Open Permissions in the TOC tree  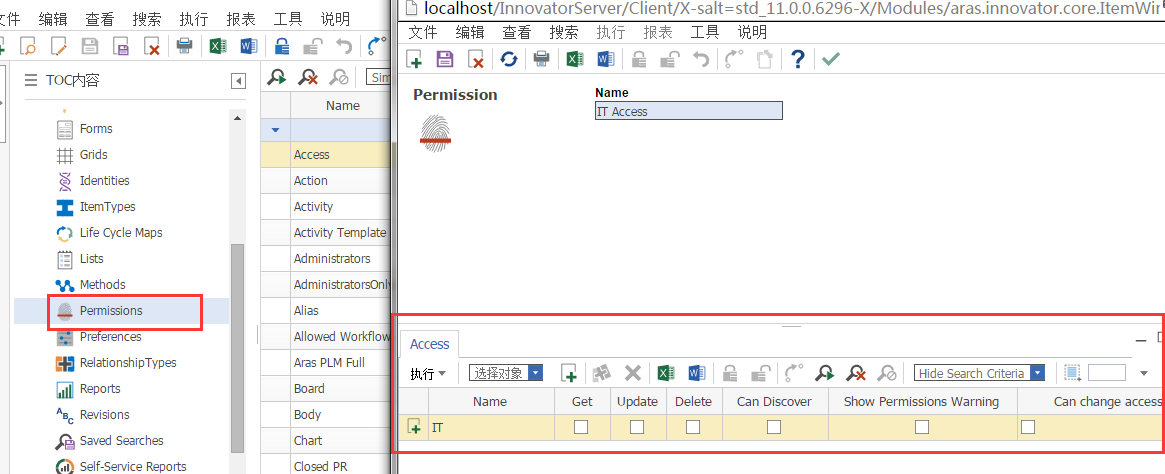pos(111,311)
